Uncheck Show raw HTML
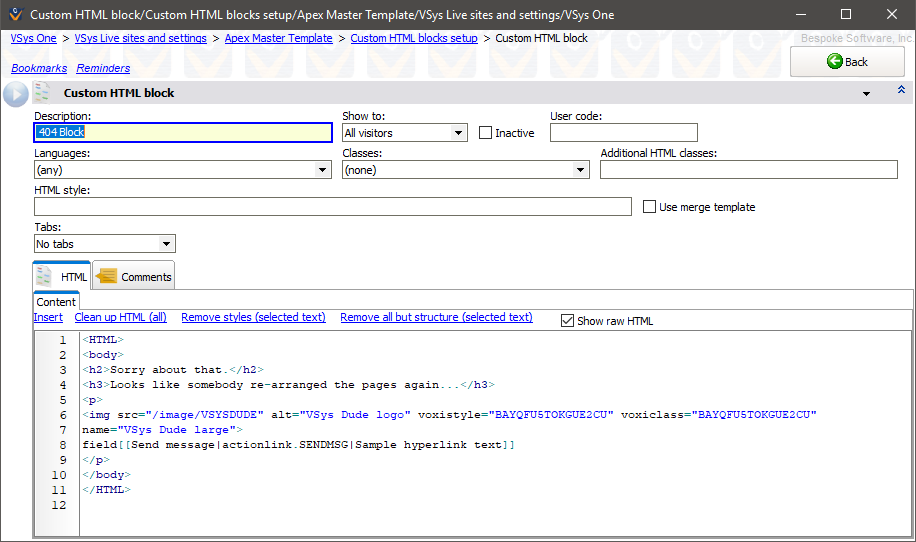Screen dimensions: 916x542 click(568, 321)
